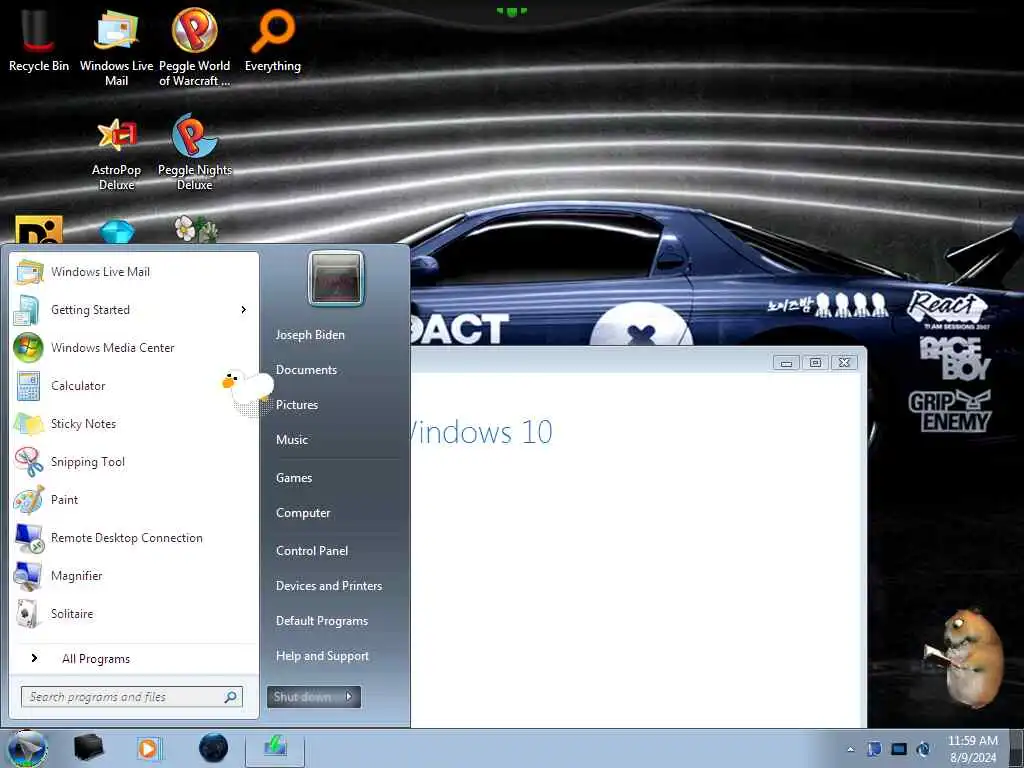Open Joseph Biden user folder

(310, 335)
